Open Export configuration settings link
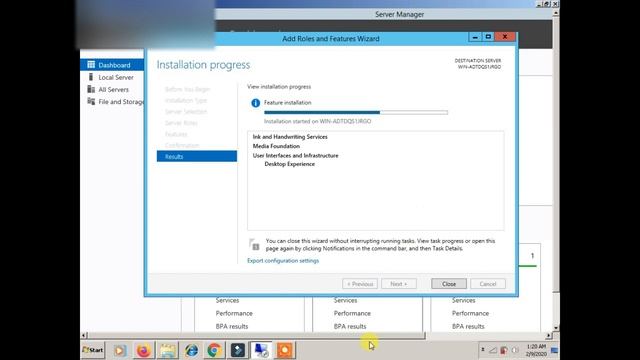 click(x=283, y=260)
